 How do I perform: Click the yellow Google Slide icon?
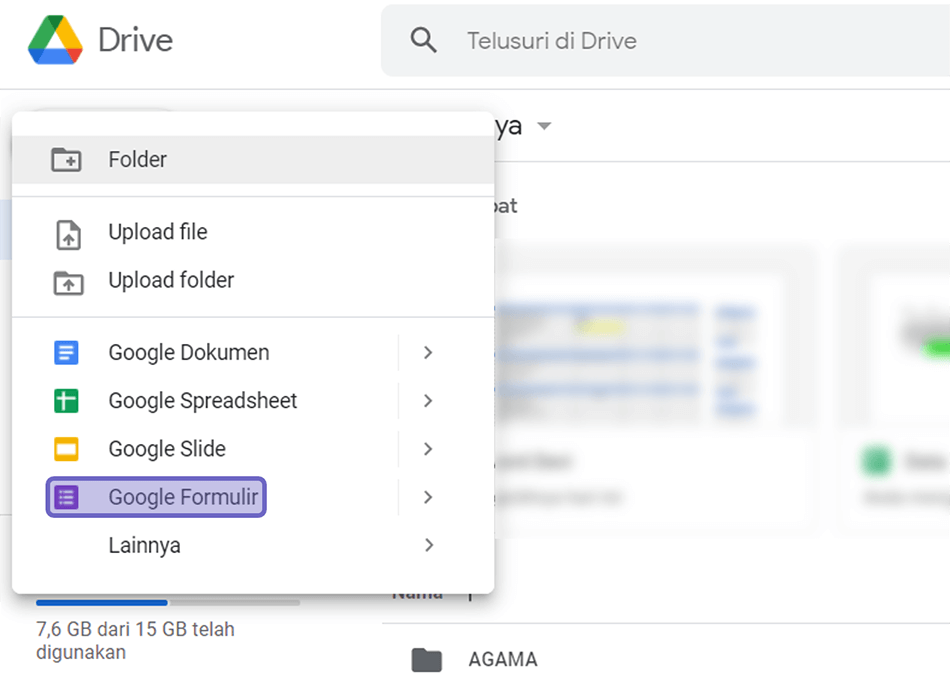(x=66, y=449)
